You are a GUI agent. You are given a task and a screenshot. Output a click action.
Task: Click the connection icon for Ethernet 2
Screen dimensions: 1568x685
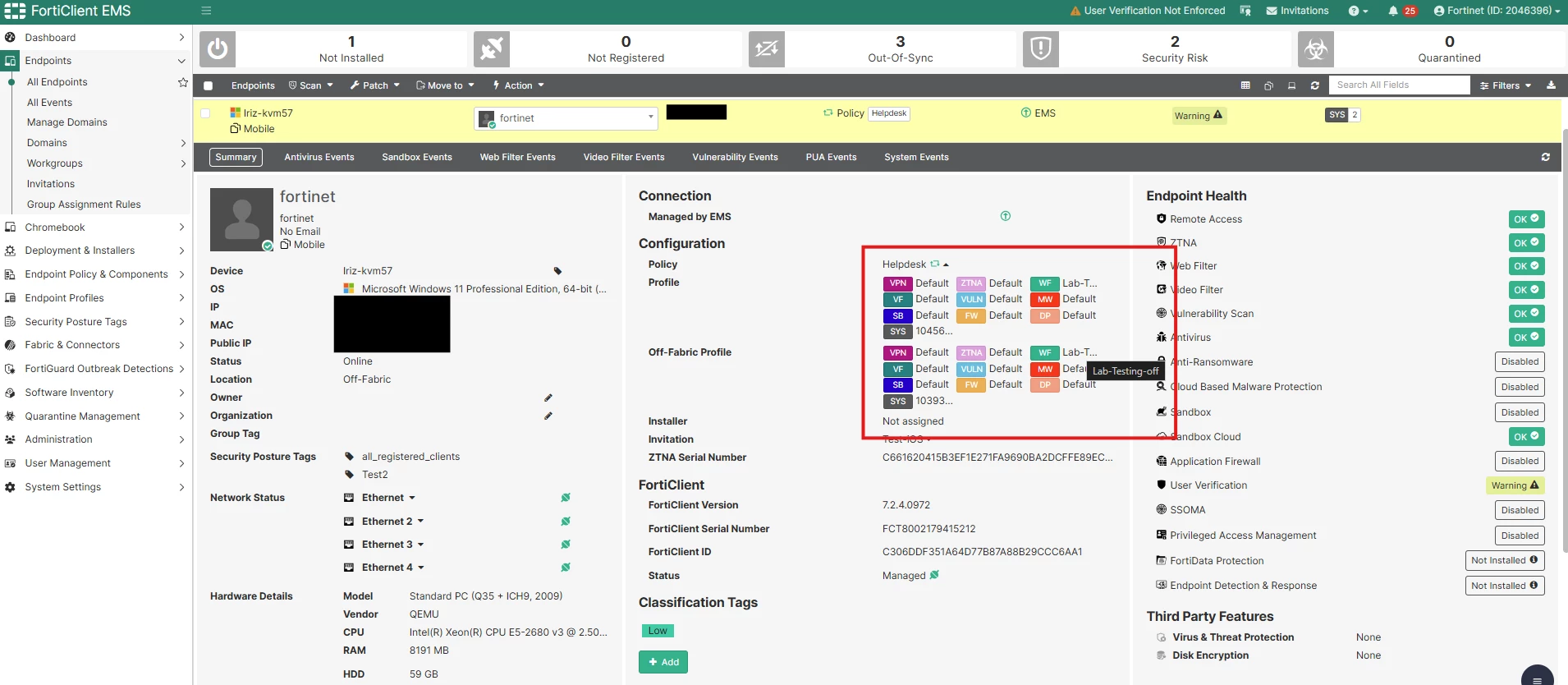(566, 522)
